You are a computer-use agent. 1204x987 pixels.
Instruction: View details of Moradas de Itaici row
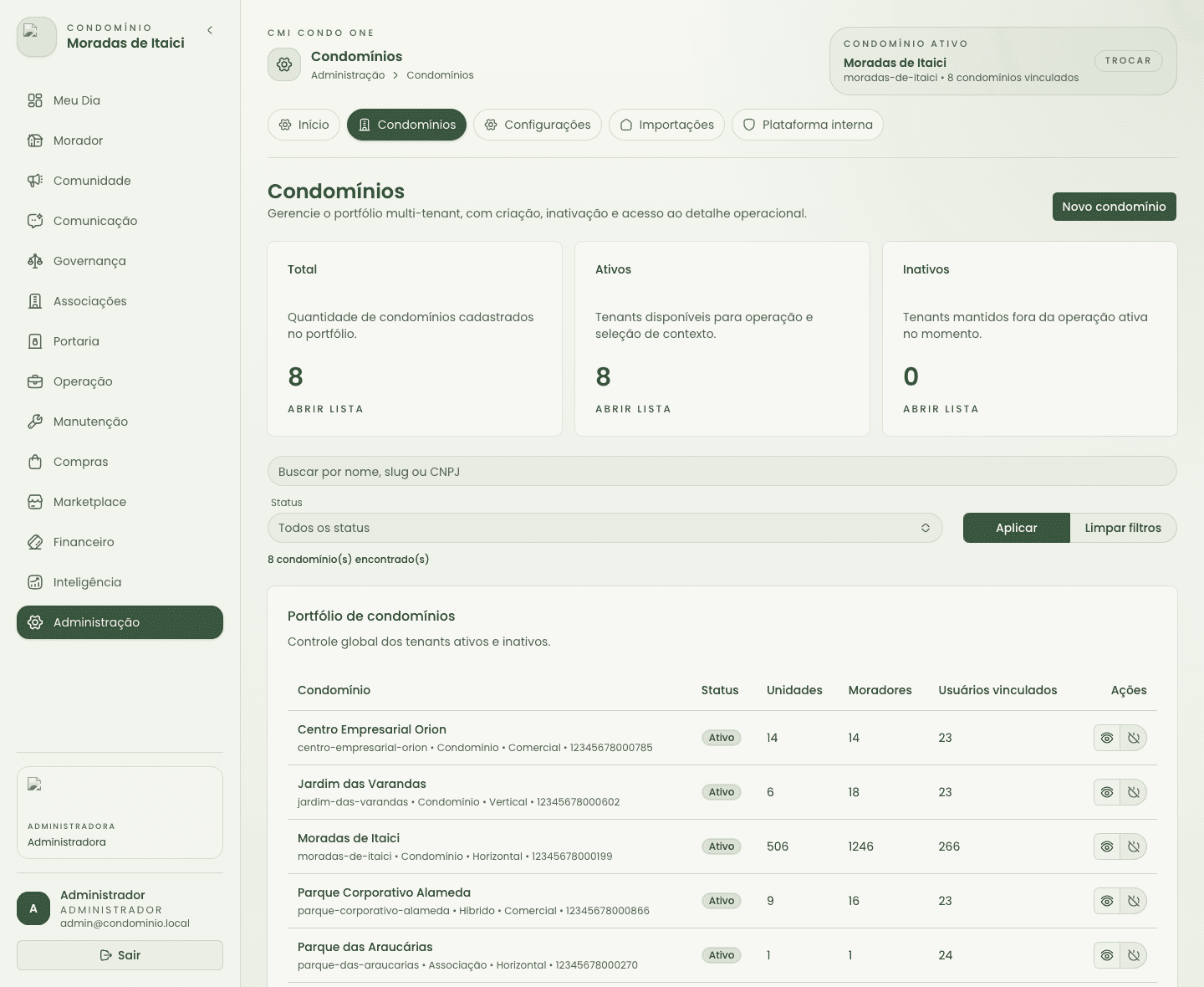click(x=1107, y=846)
